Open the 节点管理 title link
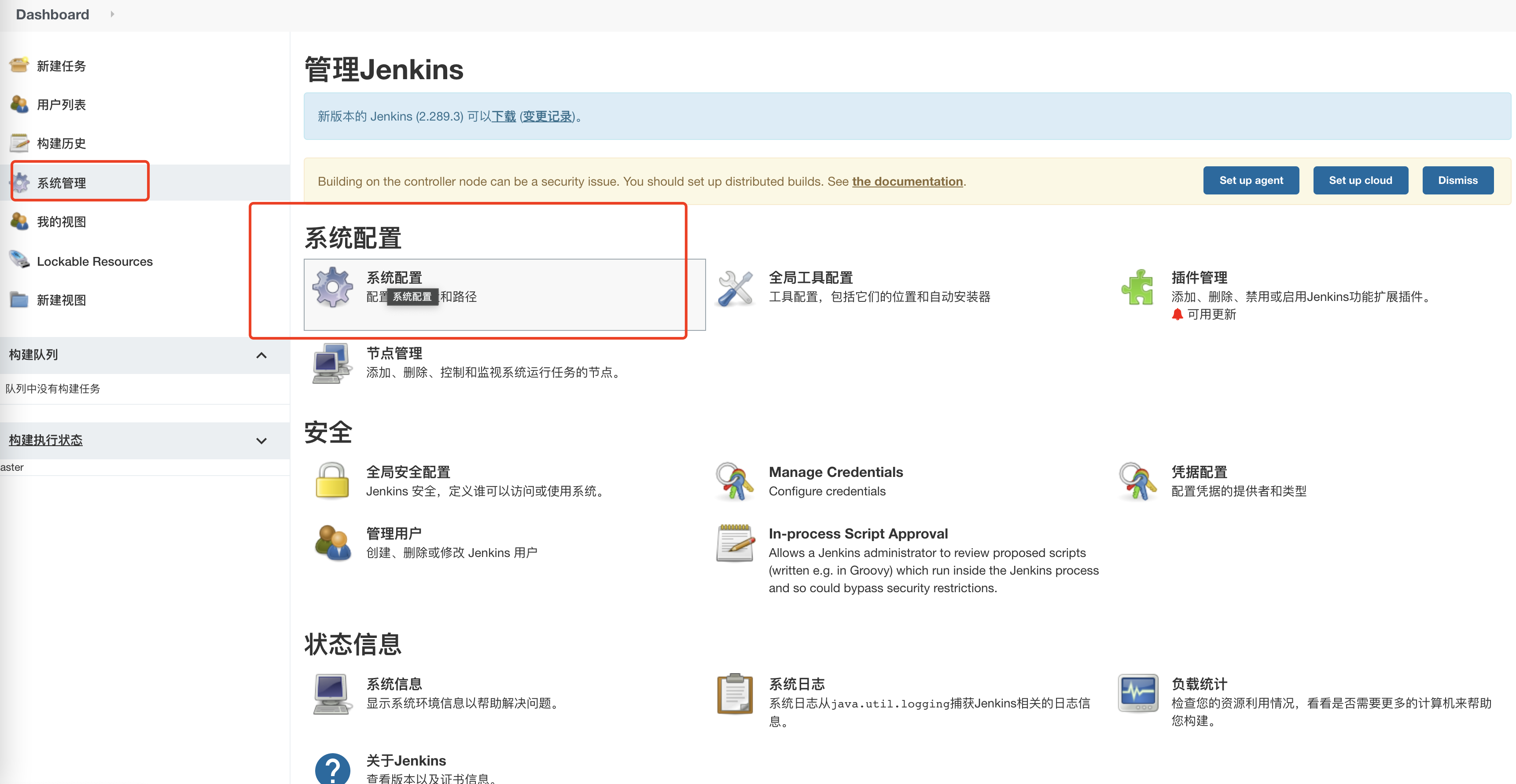This screenshot has width=1516, height=784. click(x=394, y=353)
